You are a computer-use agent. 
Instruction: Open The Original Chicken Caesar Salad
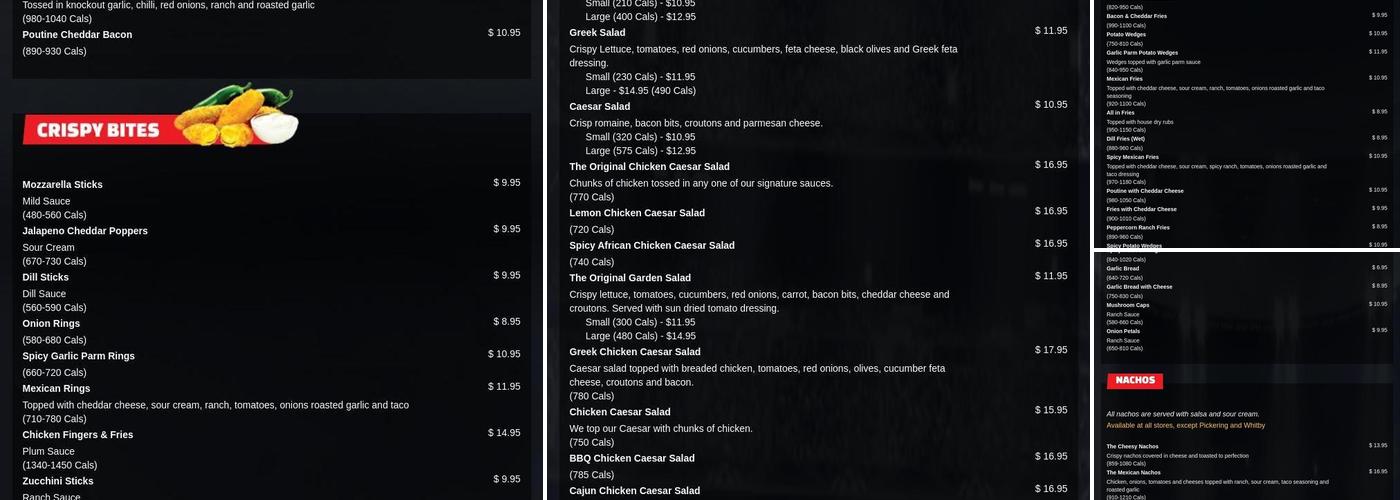649,166
